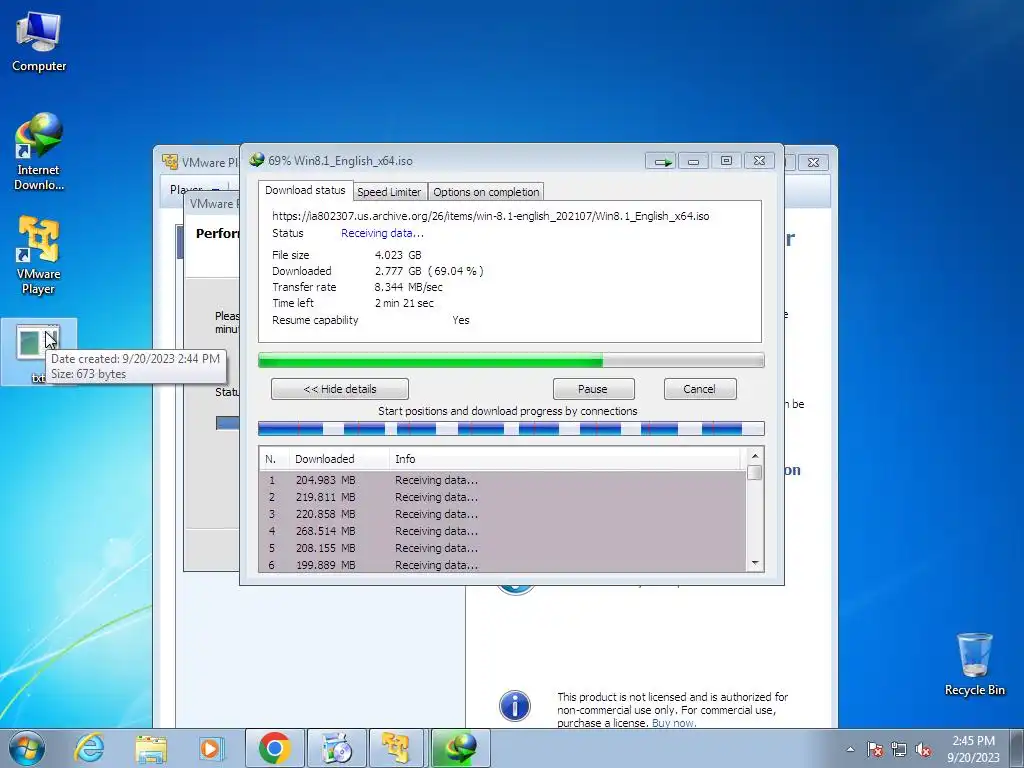Image resolution: width=1024 pixels, height=768 pixels.
Task: Click the blue info icon in VMware
Action: pyautogui.click(x=515, y=706)
